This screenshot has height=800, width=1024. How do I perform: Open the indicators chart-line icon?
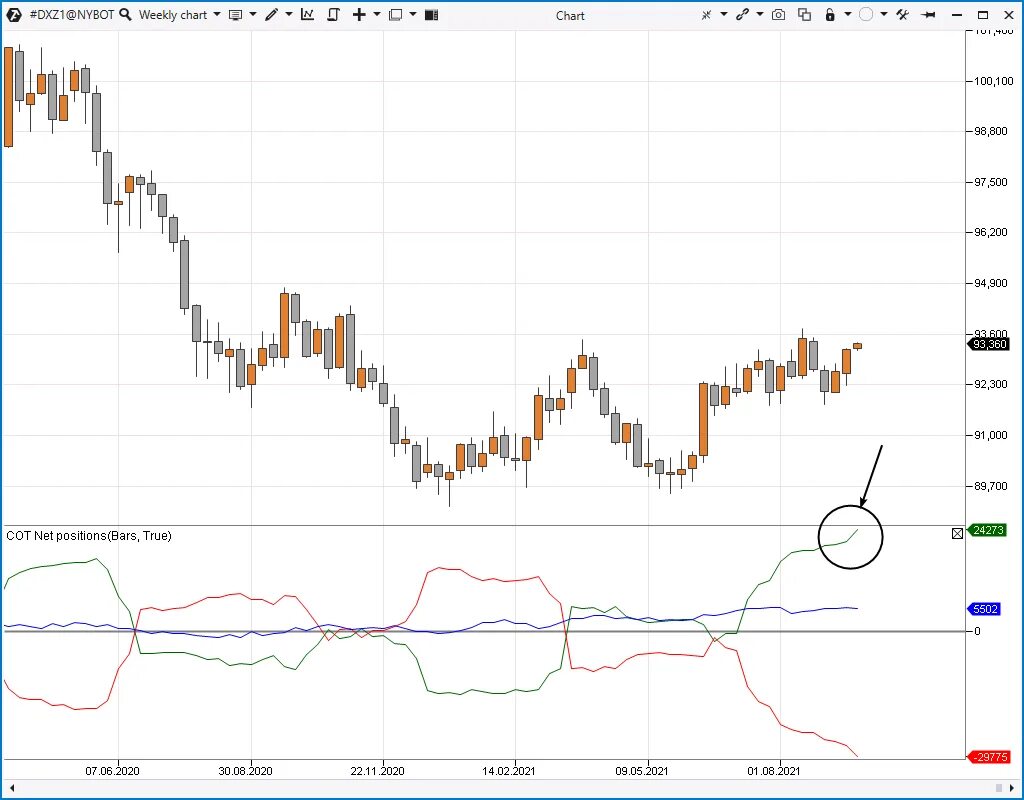[307, 14]
